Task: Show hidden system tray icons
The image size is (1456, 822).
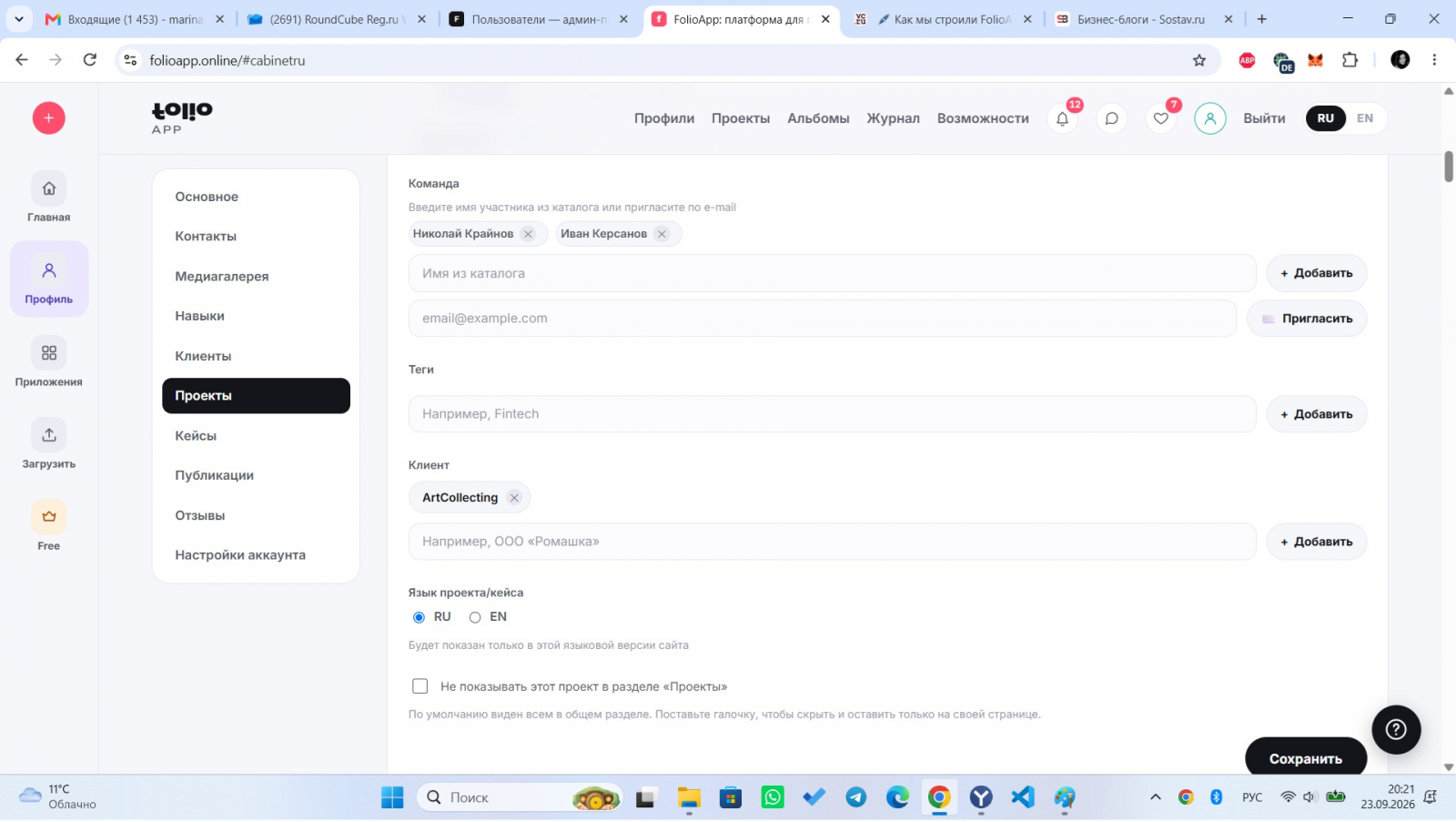Action: (x=1156, y=797)
